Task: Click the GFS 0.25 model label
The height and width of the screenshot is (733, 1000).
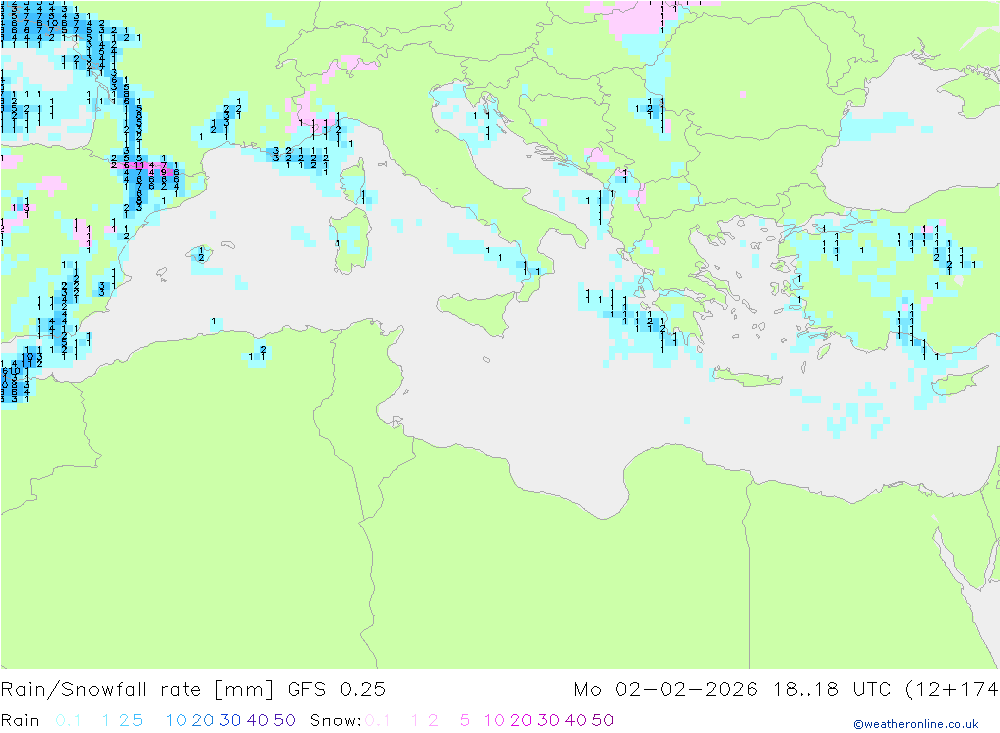Action: point(337,690)
